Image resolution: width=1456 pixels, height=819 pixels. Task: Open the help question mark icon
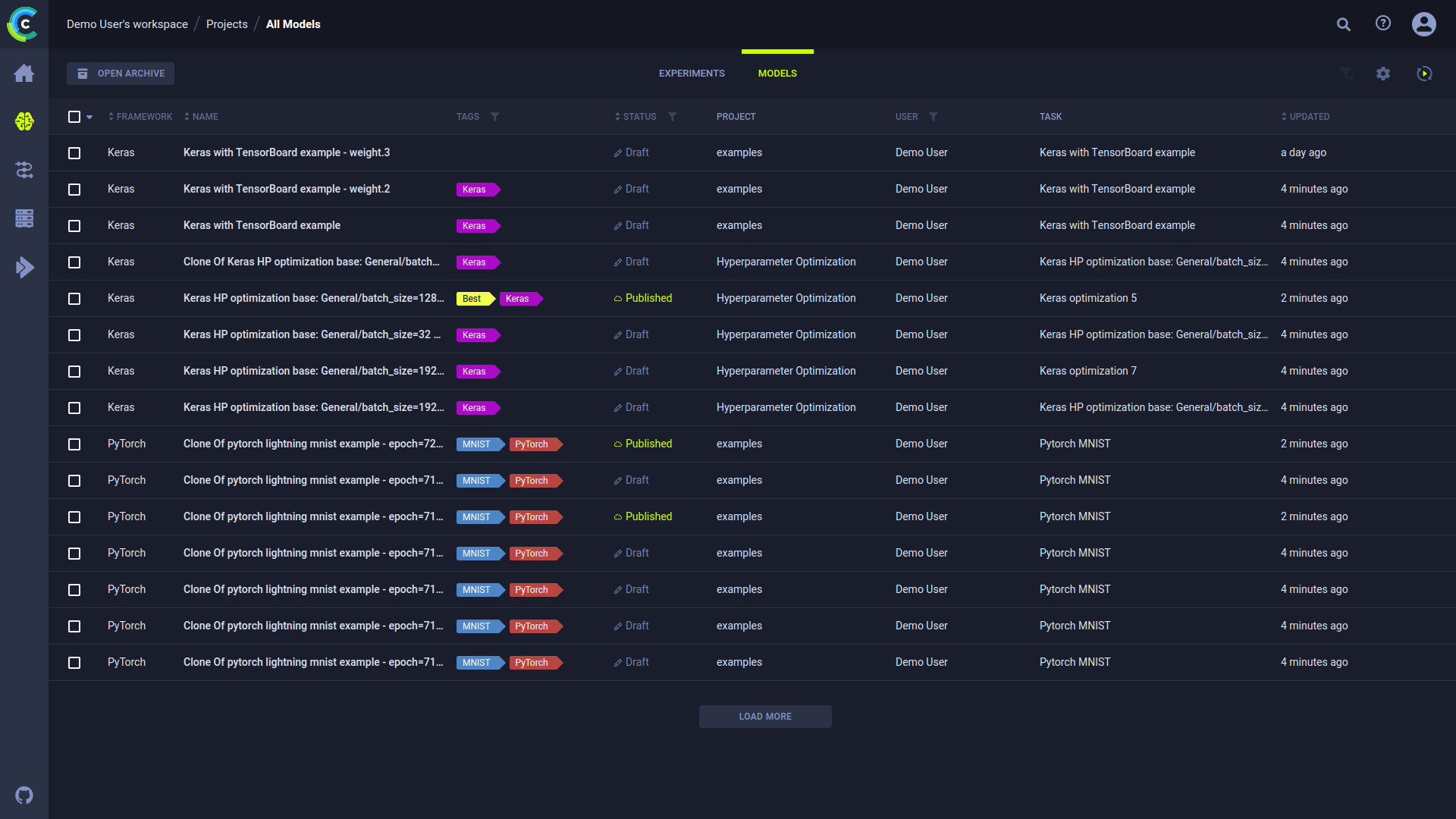[x=1383, y=24]
